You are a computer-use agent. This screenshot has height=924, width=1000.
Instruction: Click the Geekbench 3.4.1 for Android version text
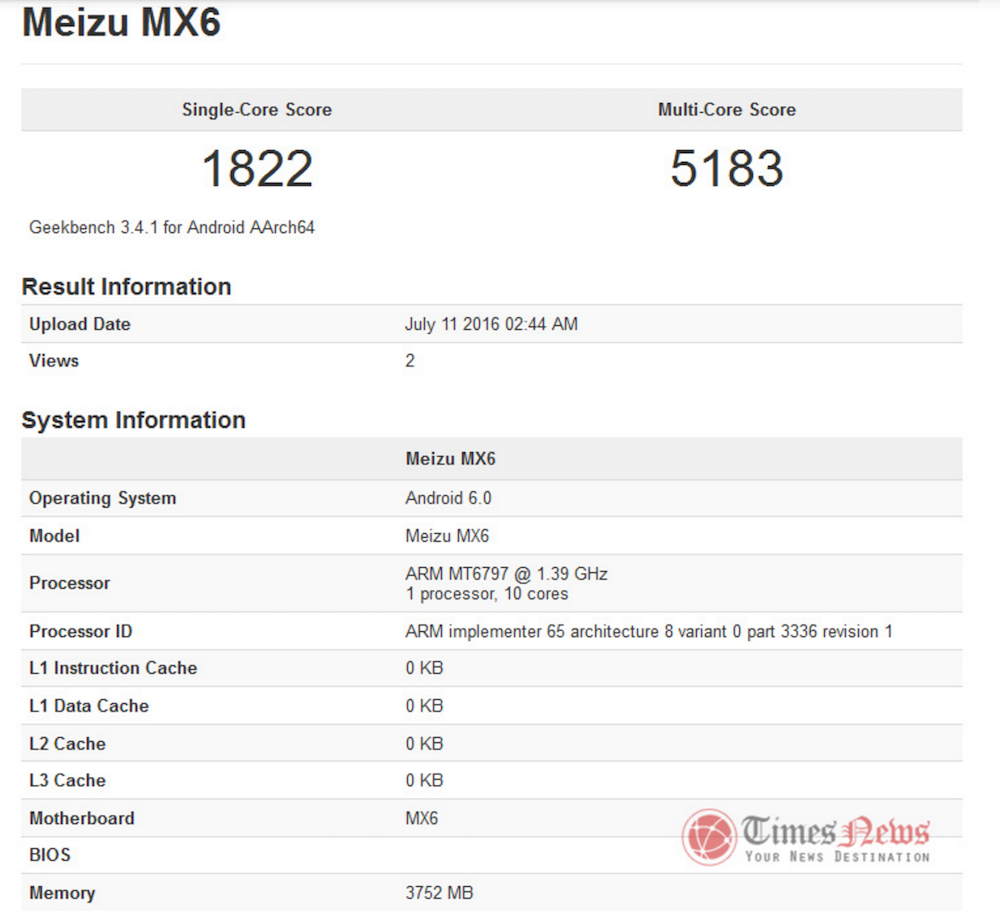172,228
